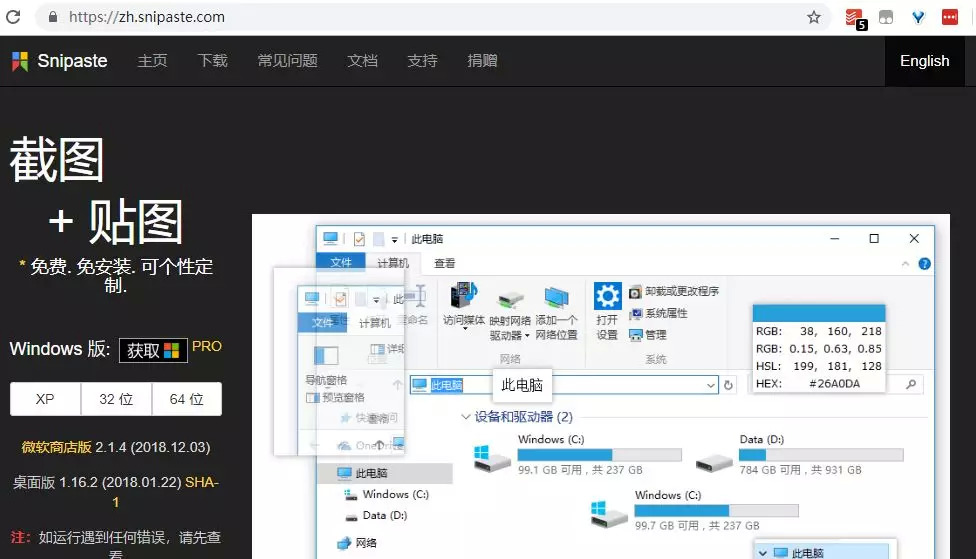The image size is (976, 559).
Task: Click the site lock icon in address bar
Action: coord(53,17)
